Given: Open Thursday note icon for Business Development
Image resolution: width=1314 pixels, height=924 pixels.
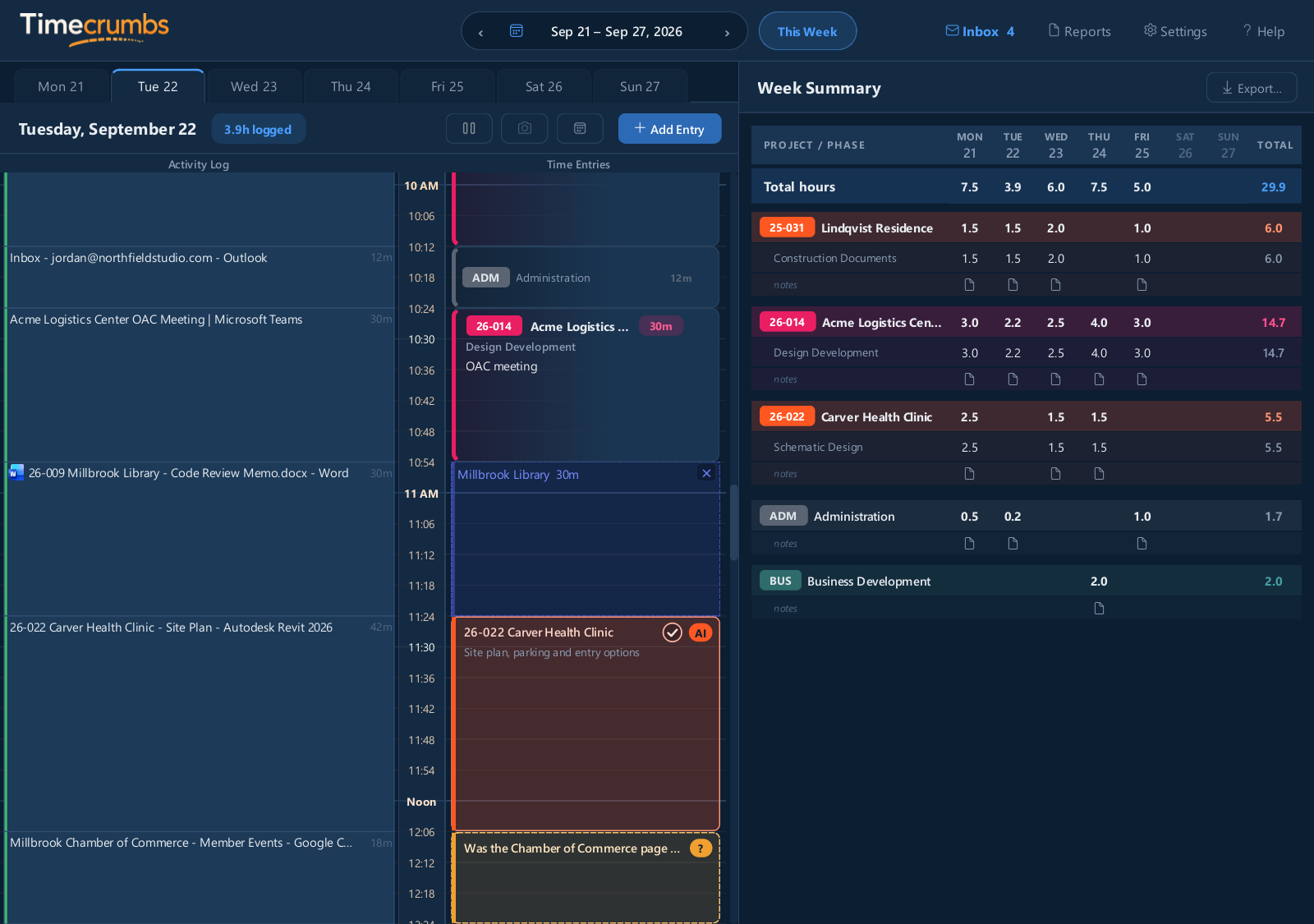Looking at the screenshot, I should (1099, 609).
